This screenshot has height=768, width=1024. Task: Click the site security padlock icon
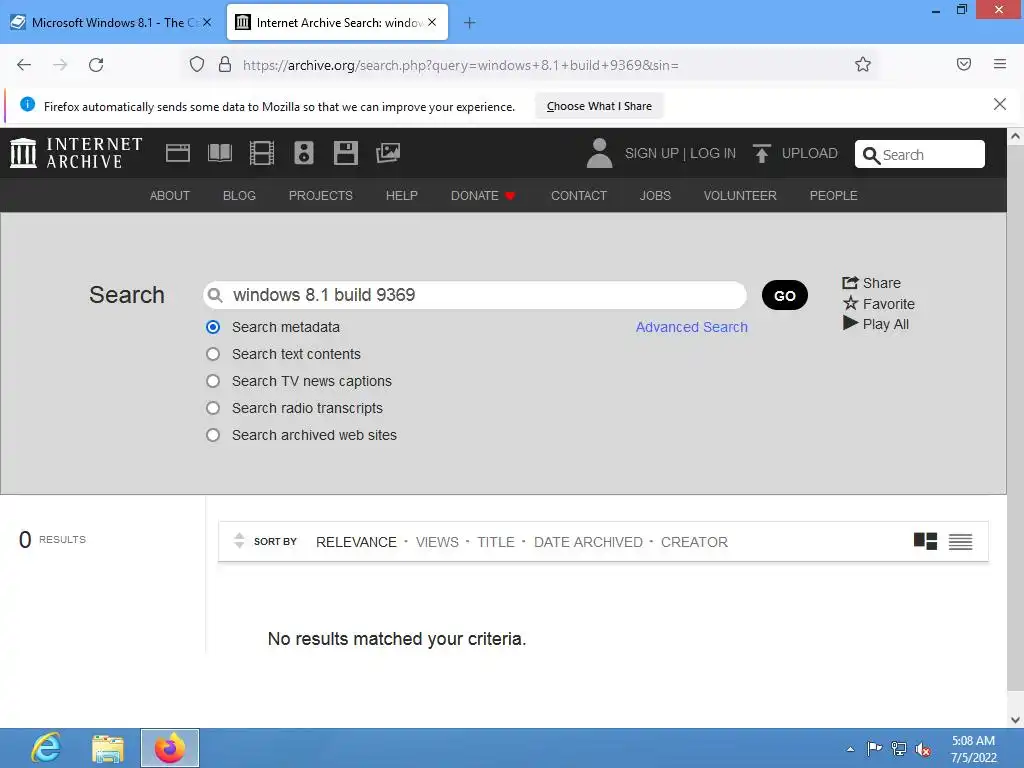(225, 65)
